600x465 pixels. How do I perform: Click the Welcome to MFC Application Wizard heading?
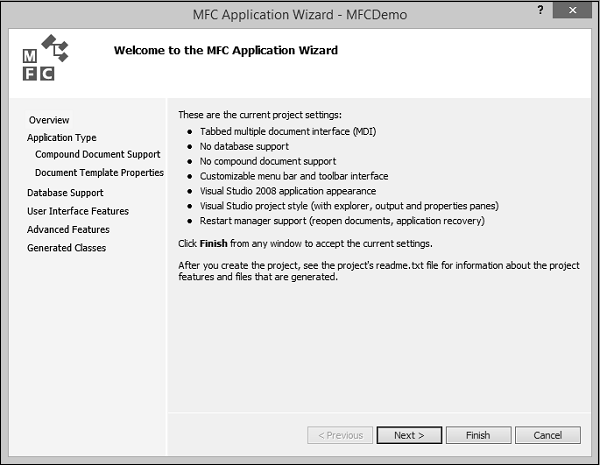pos(225,50)
